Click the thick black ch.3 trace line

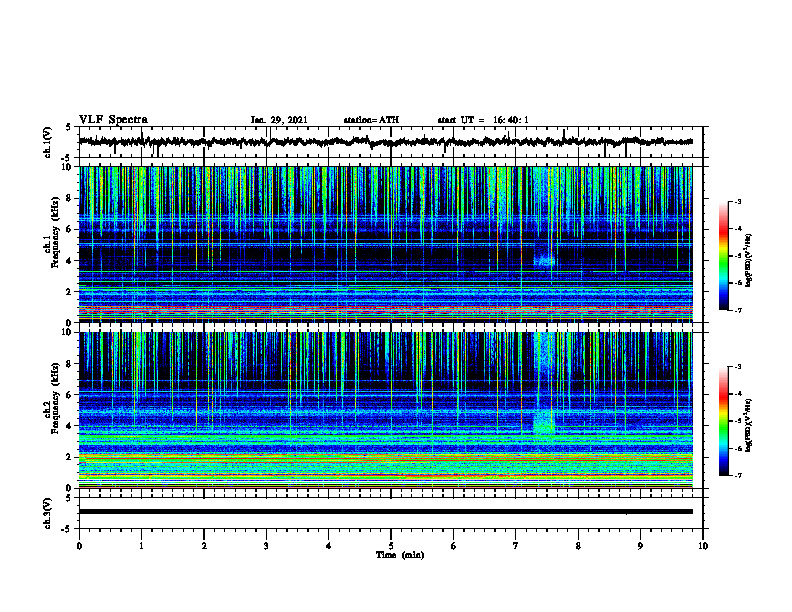tap(385, 512)
